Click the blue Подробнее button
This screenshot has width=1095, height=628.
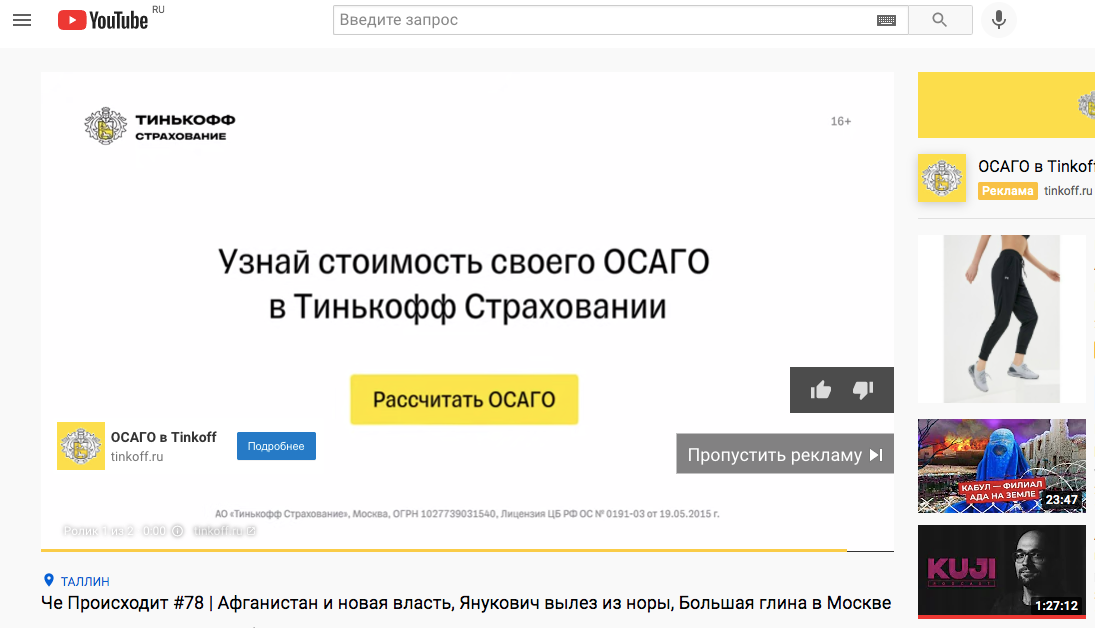pyautogui.click(x=276, y=446)
